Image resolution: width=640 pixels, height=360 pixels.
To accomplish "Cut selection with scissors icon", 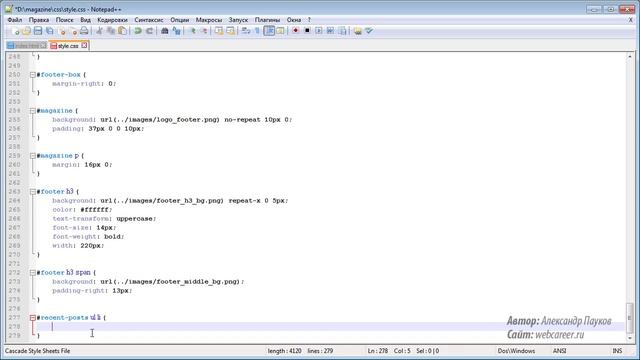I will point(99,31).
